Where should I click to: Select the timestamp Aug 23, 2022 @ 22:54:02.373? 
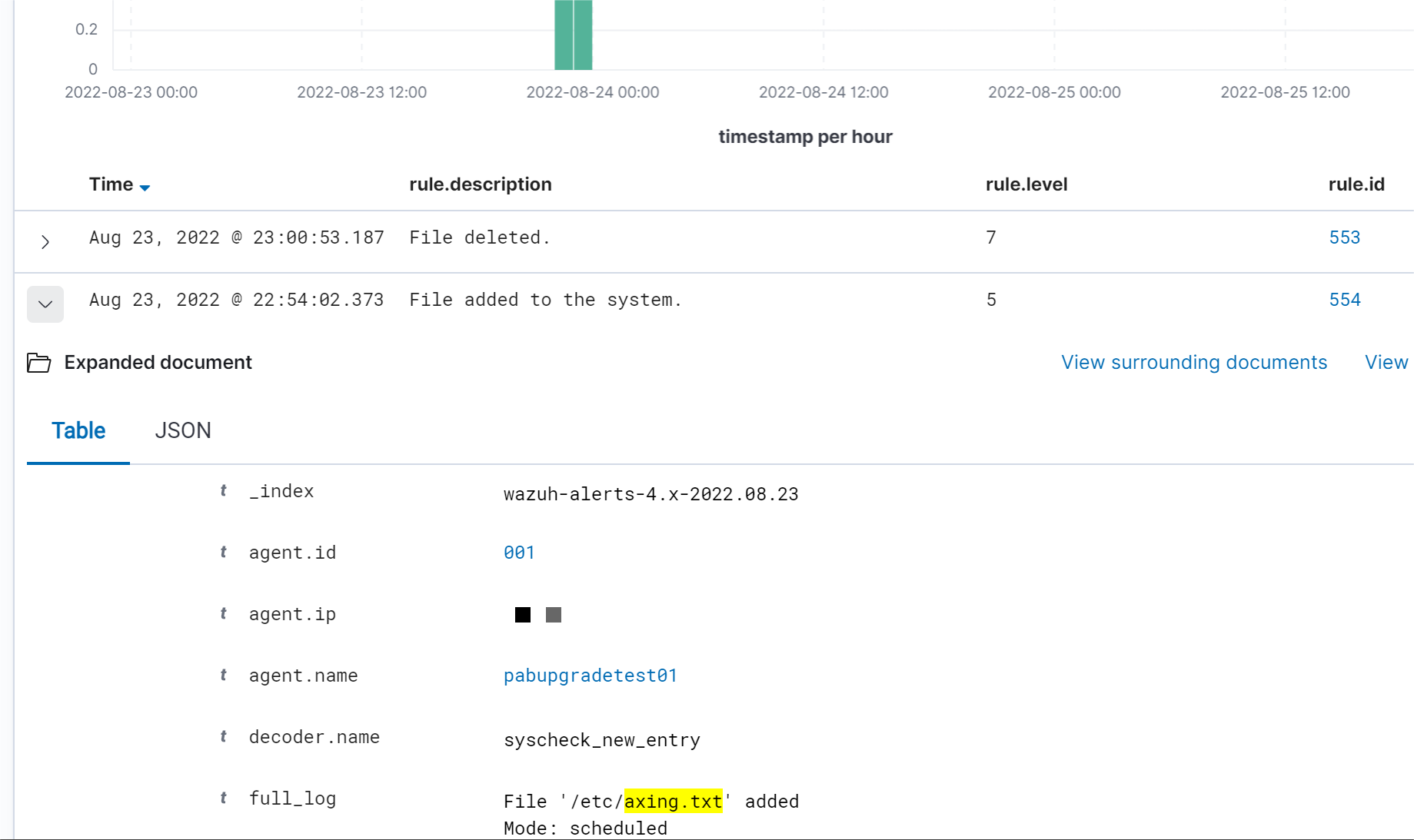coord(237,300)
